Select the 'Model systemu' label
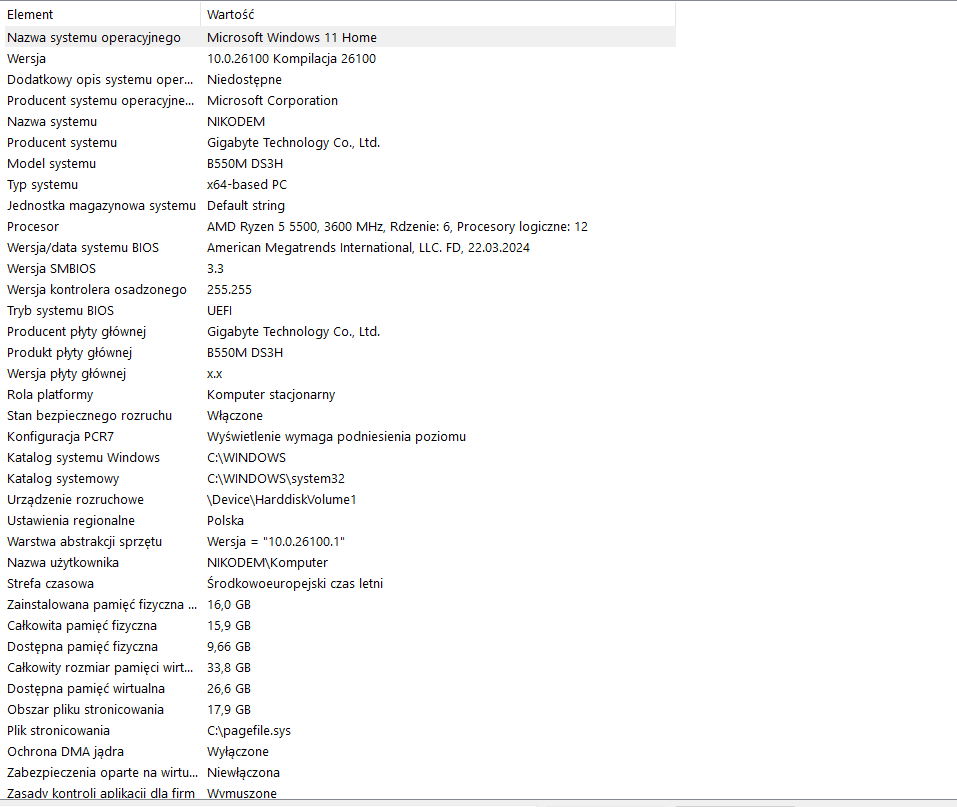 click(52, 164)
